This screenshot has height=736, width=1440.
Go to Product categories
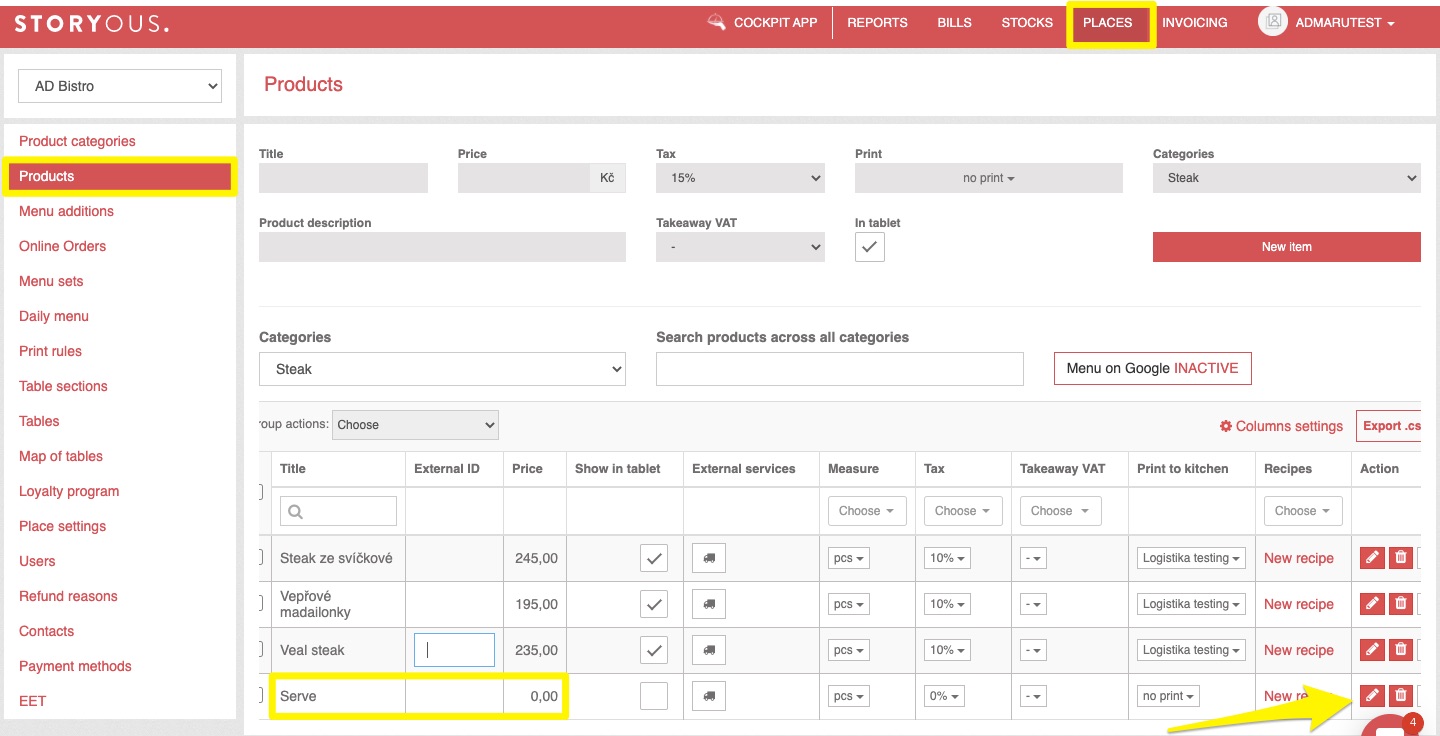(x=77, y=141)
